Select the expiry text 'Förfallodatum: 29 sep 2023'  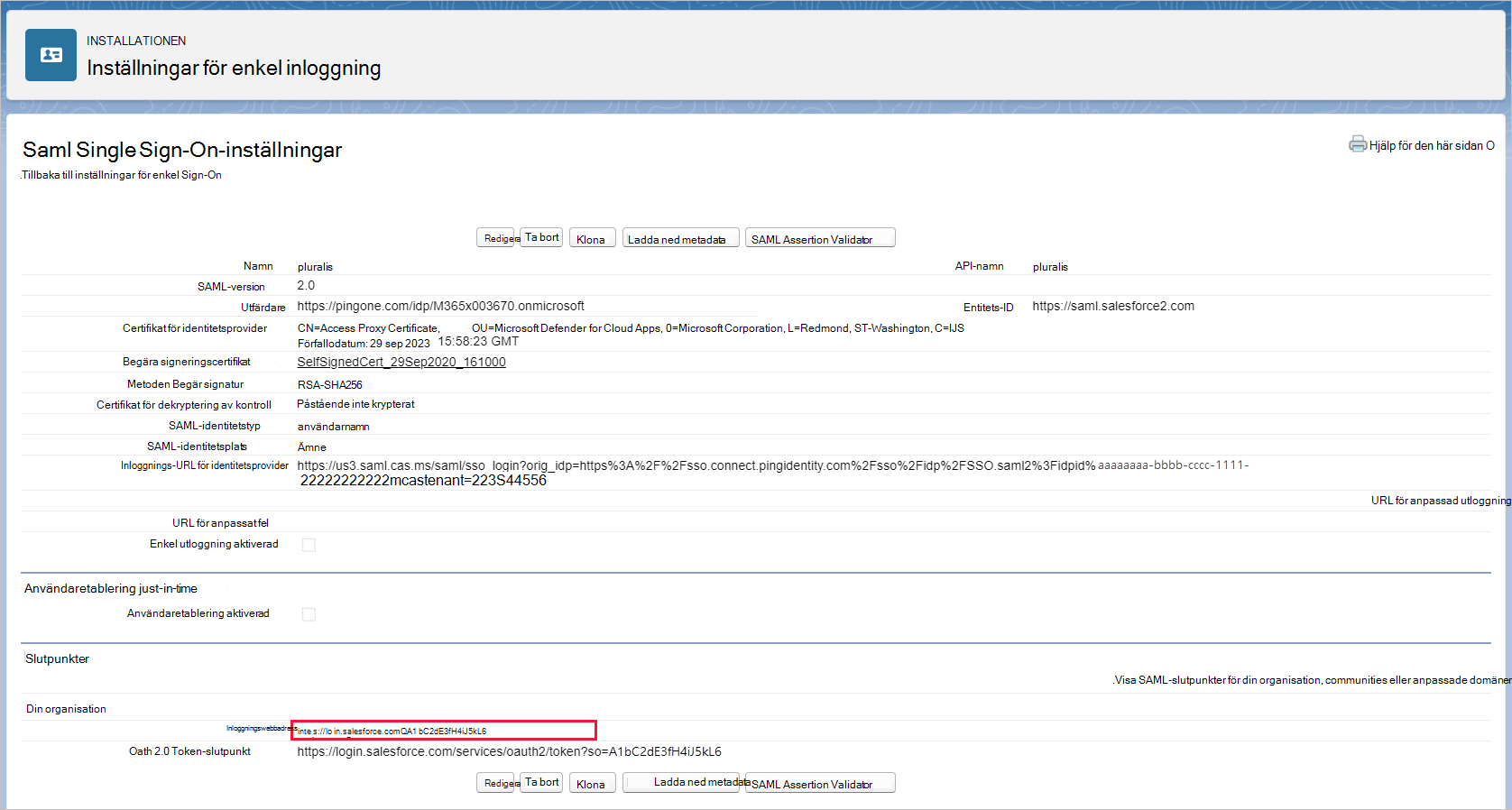[x=364, y=344]
